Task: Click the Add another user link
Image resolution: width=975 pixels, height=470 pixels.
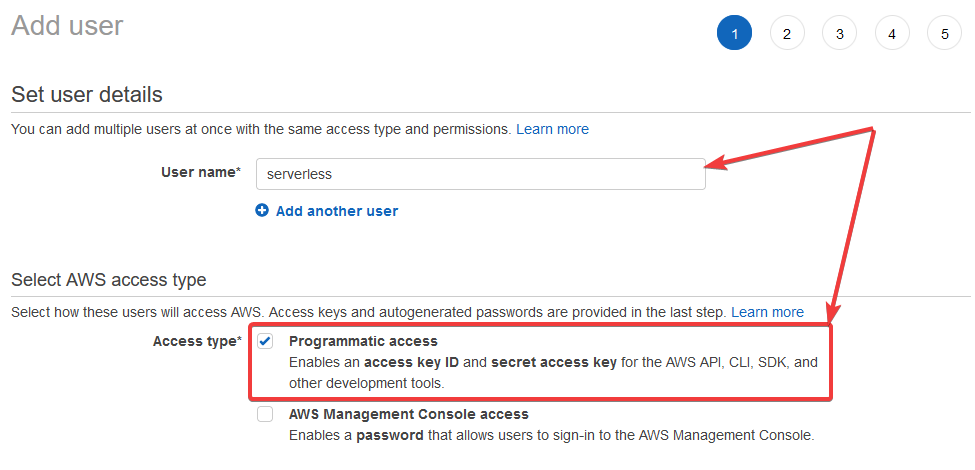Action: [x=337, y=211]
